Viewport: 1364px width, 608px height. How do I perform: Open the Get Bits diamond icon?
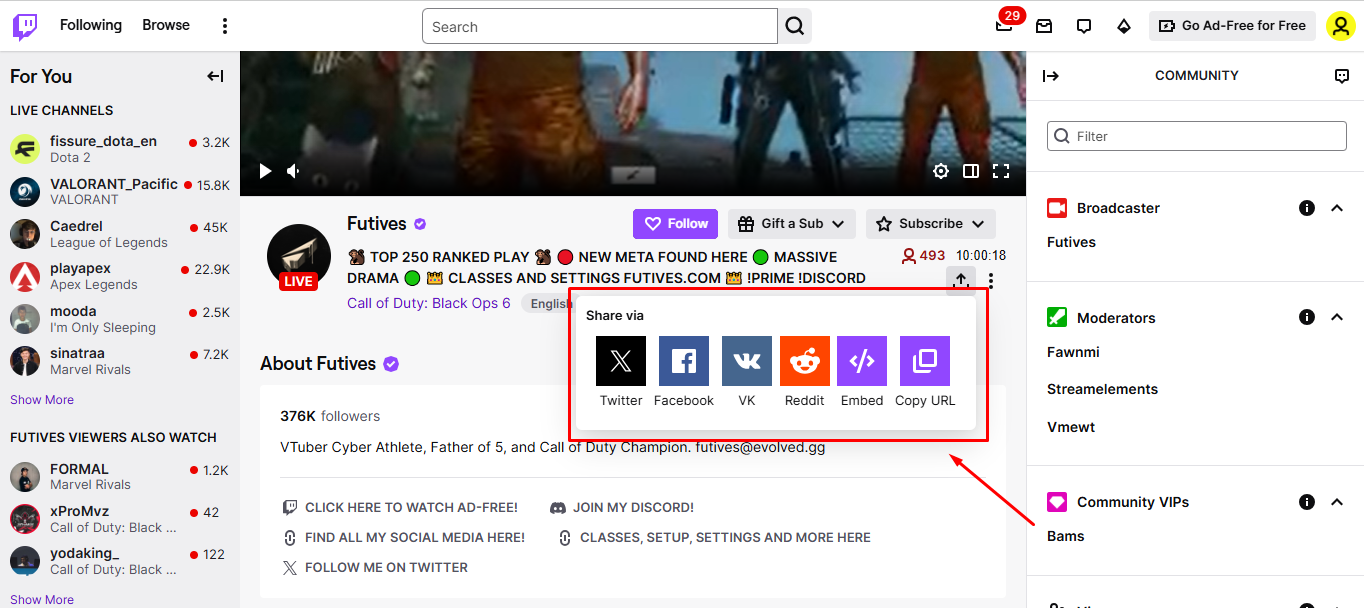tap(1124, 26)
